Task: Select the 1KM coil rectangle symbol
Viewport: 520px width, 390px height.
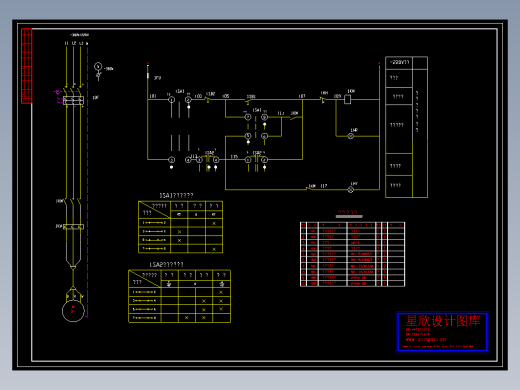Action: pyautogui.click(x=347, y=99)
